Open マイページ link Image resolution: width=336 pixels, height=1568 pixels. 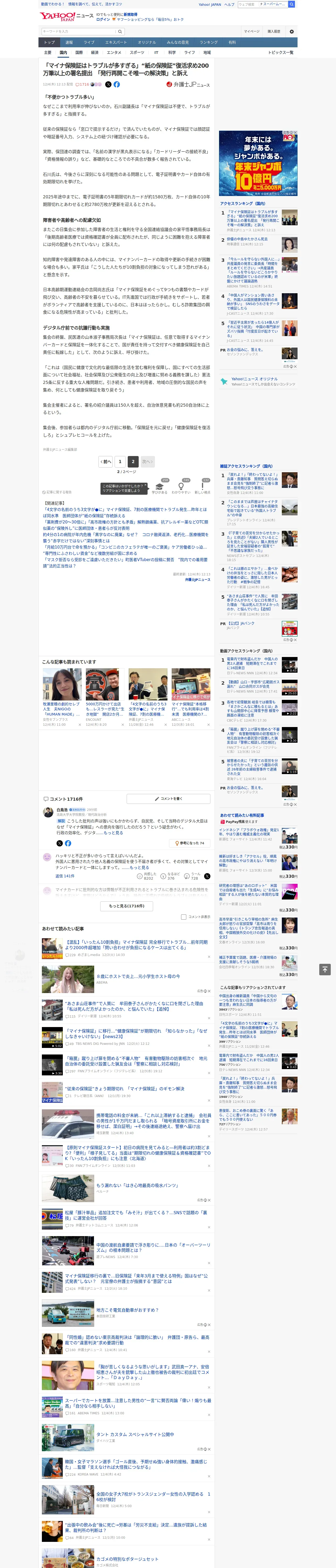click(251, 32)
